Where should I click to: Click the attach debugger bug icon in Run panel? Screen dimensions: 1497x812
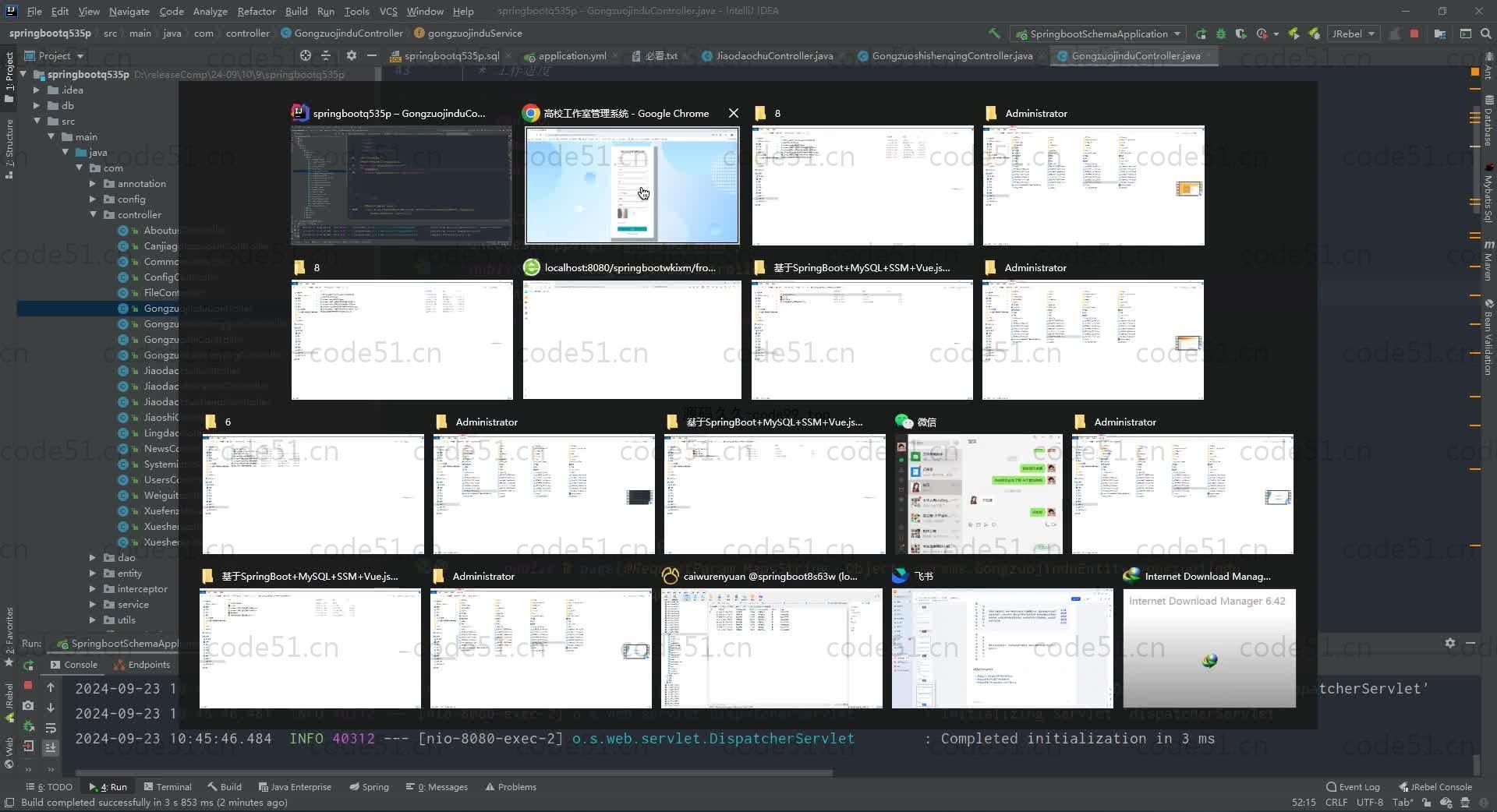[29, 726]
